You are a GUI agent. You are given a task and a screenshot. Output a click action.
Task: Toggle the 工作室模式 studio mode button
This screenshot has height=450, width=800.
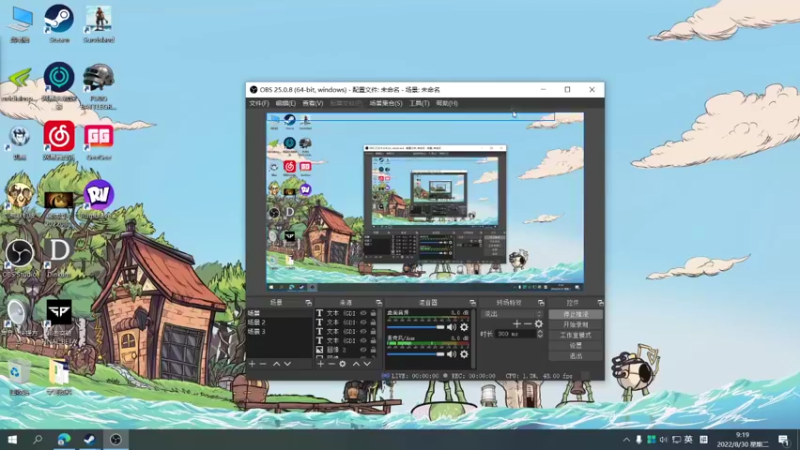(576, 335)
